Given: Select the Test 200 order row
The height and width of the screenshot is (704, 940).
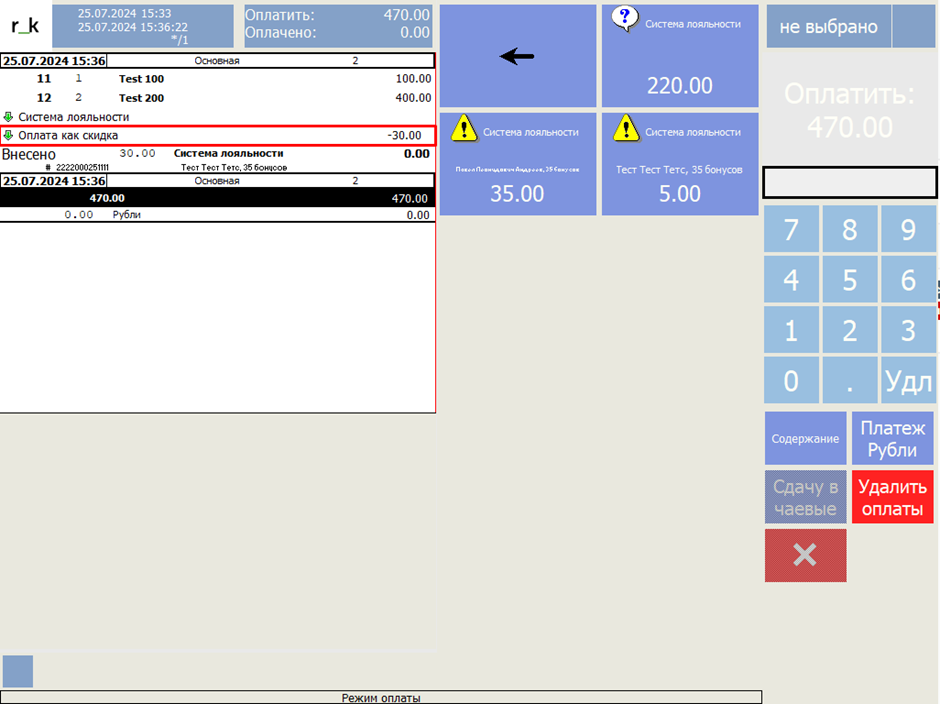Looking at the screenshot, I should click(217, 98).
